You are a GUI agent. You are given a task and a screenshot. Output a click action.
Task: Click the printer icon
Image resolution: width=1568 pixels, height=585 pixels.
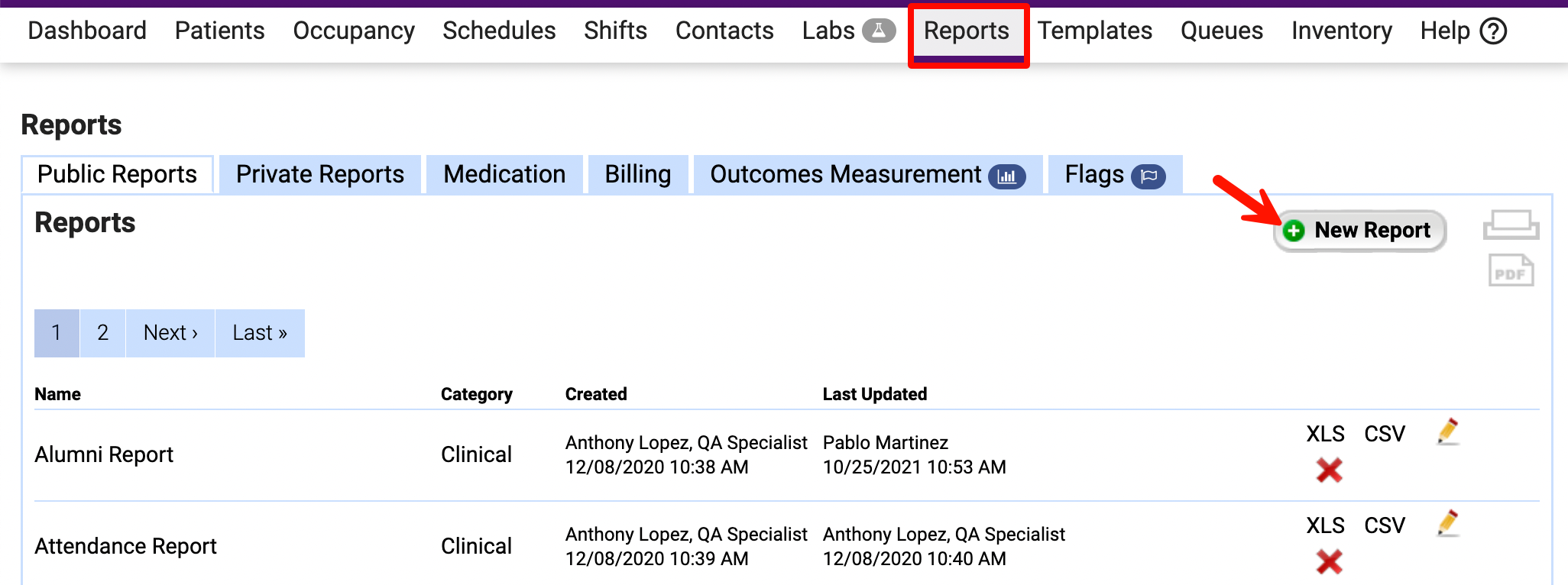click(x=1510, y=225)
